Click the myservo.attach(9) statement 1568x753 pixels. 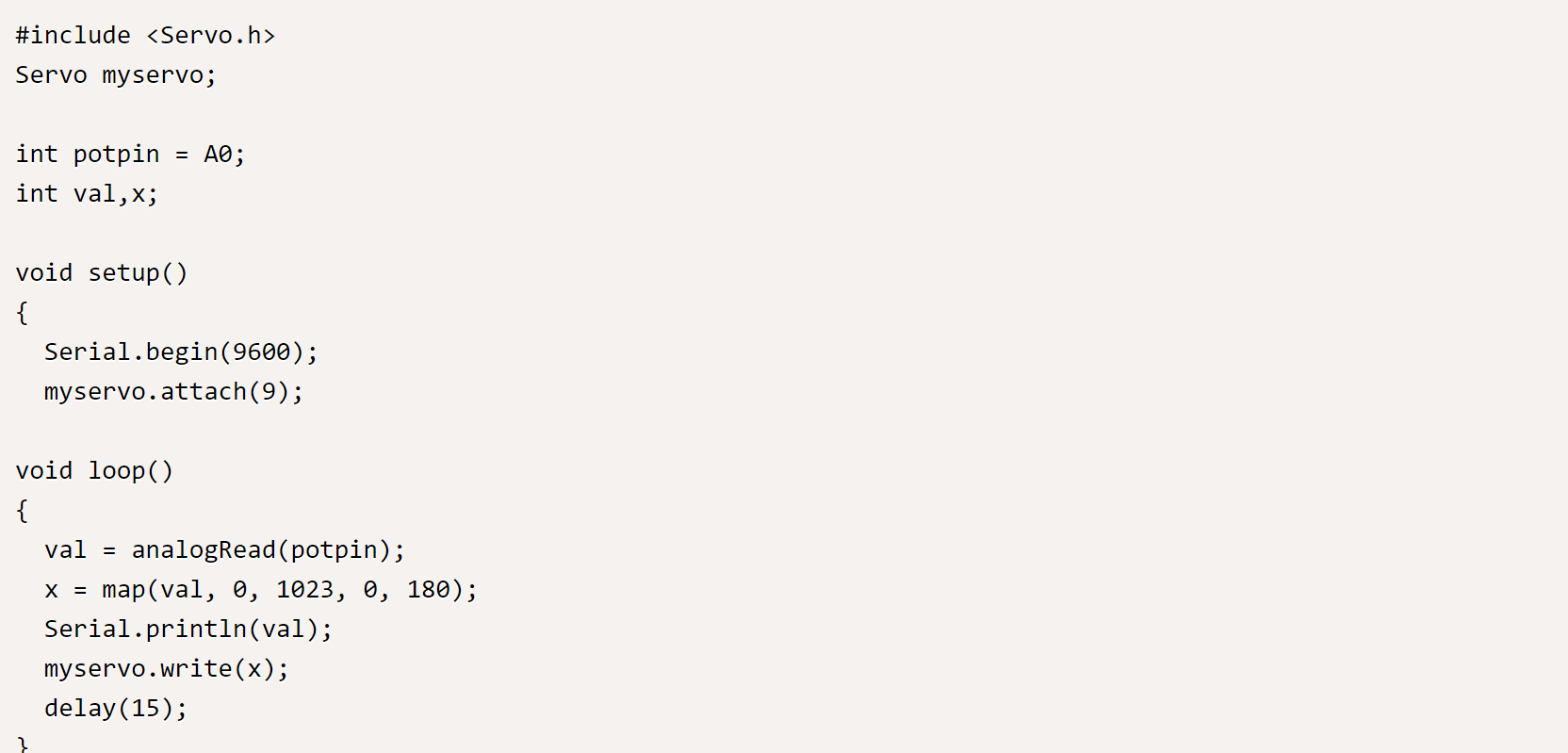tap(173, 392)
